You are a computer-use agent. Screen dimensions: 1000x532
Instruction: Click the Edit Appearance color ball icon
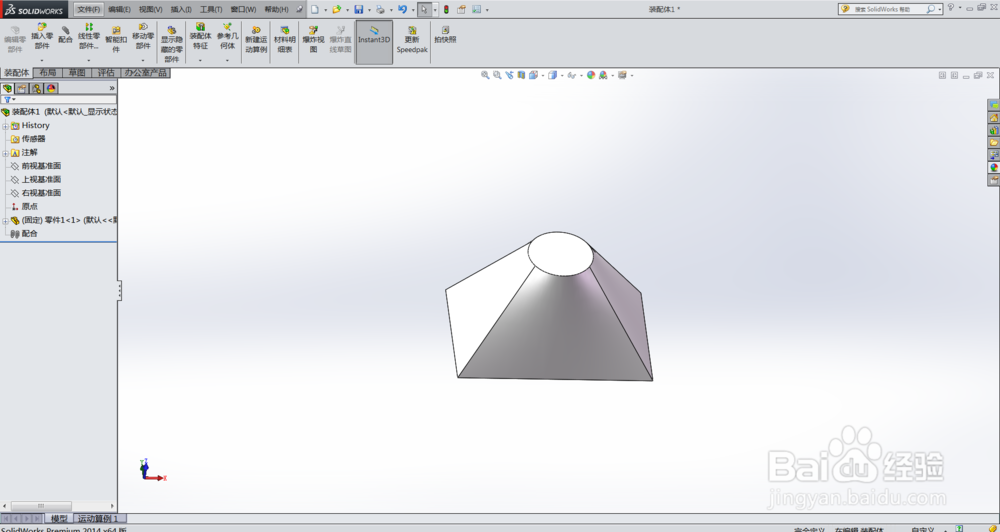coord(591,75)
